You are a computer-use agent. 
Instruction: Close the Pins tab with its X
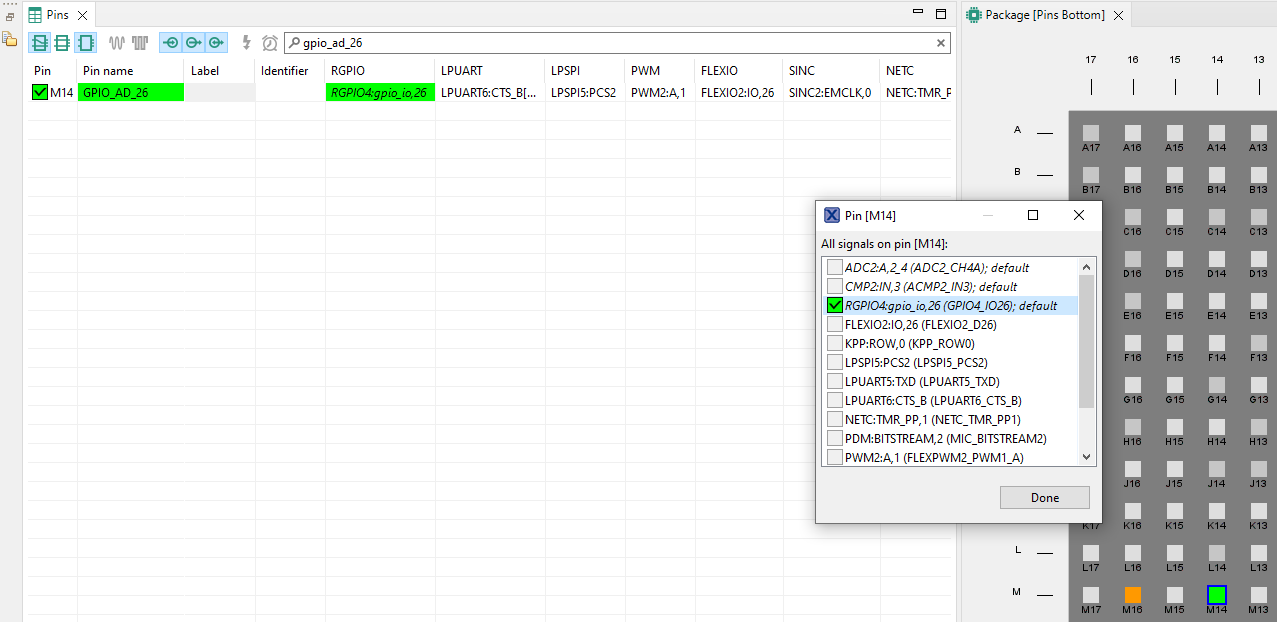click(83, 15)
